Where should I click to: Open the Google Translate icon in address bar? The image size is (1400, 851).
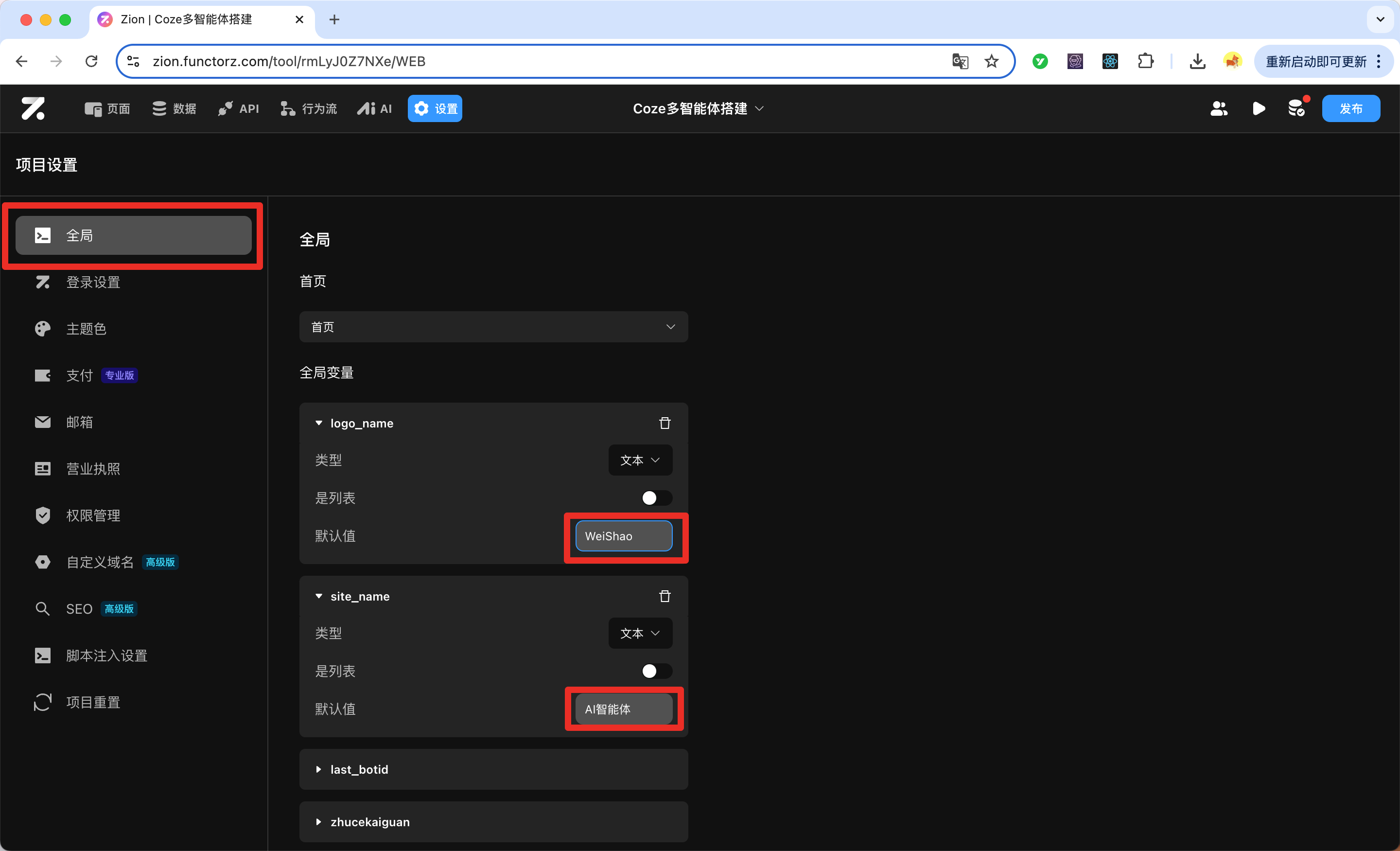point(960,61)
